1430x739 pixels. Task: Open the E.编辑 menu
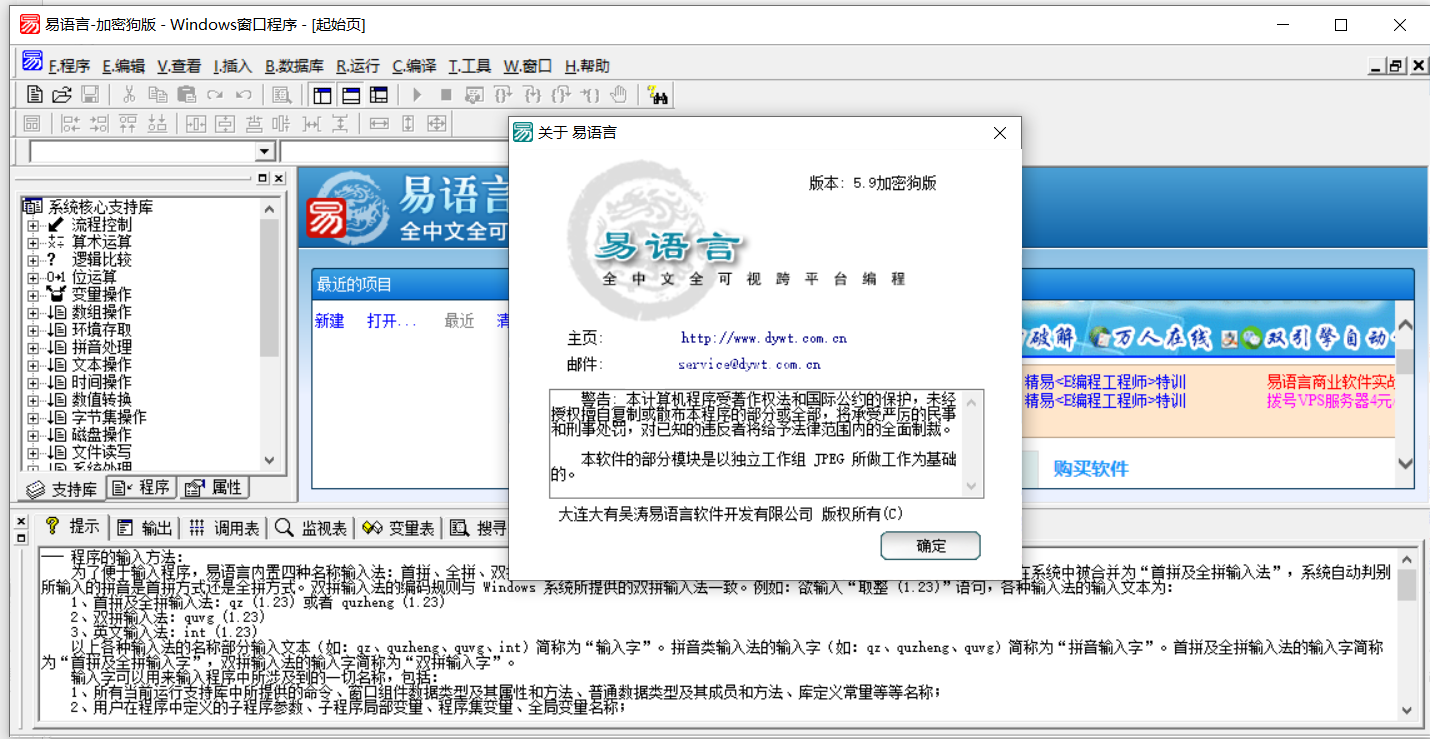coord(123,66)
